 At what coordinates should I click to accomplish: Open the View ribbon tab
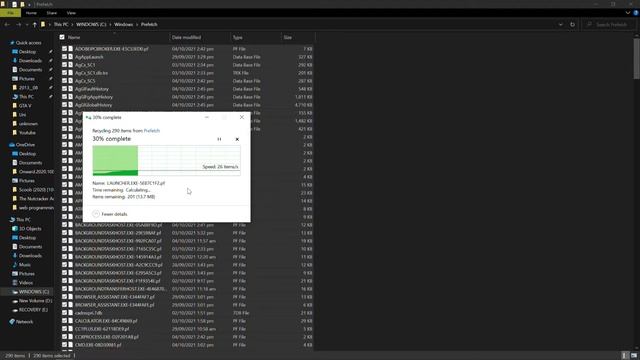71,13
